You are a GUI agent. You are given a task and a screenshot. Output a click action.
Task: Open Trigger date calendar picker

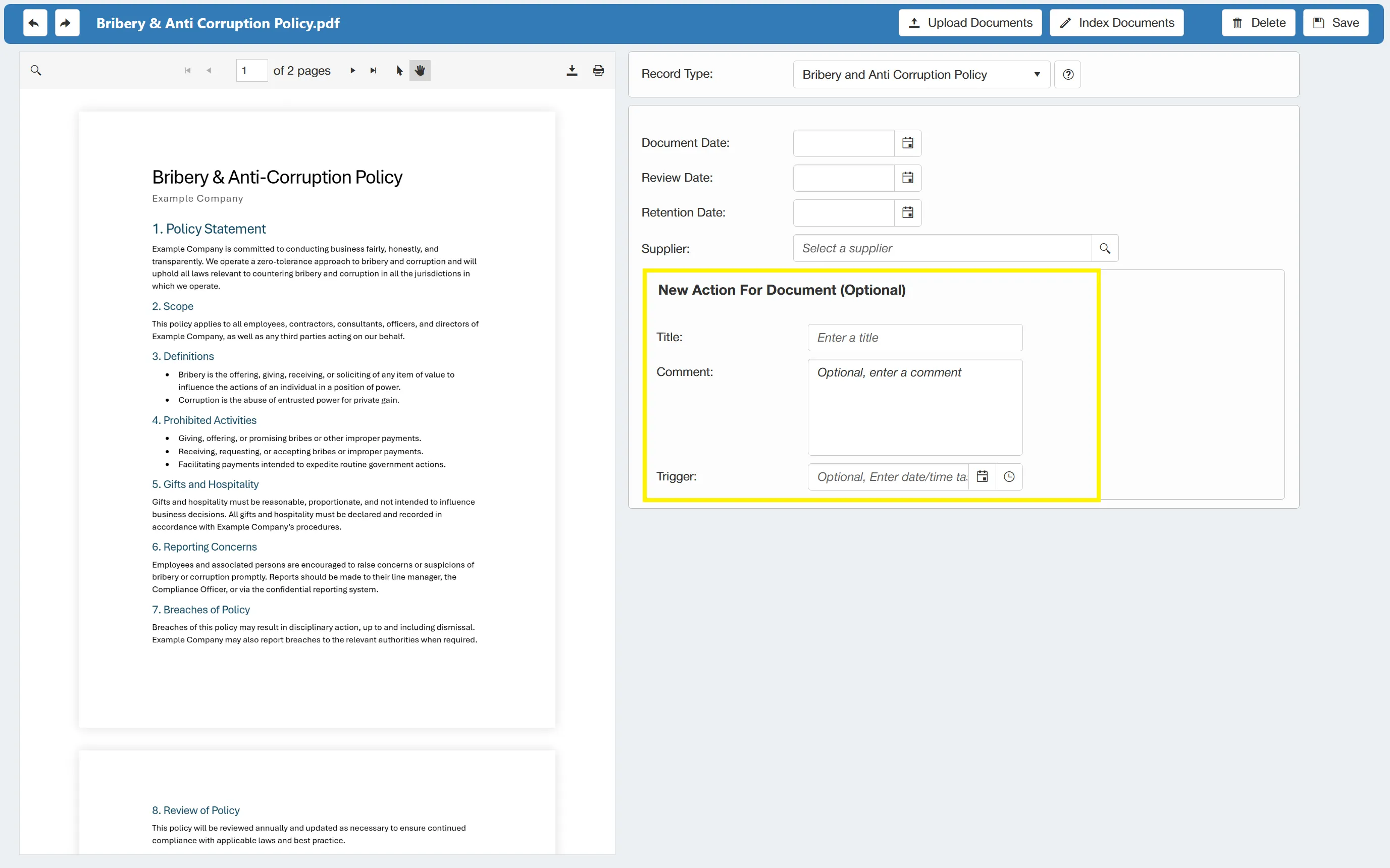click(x=982, y=476)
